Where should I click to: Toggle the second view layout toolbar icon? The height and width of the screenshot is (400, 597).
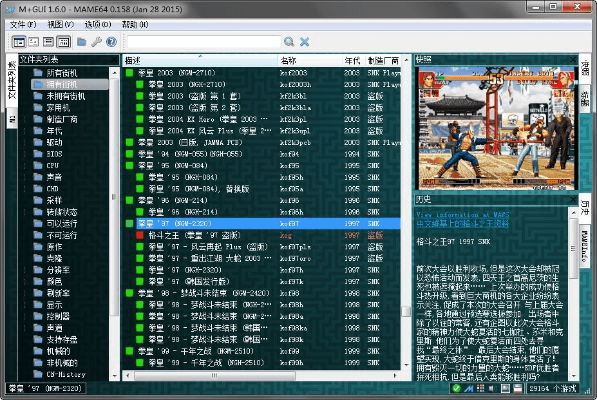[34, 42]
